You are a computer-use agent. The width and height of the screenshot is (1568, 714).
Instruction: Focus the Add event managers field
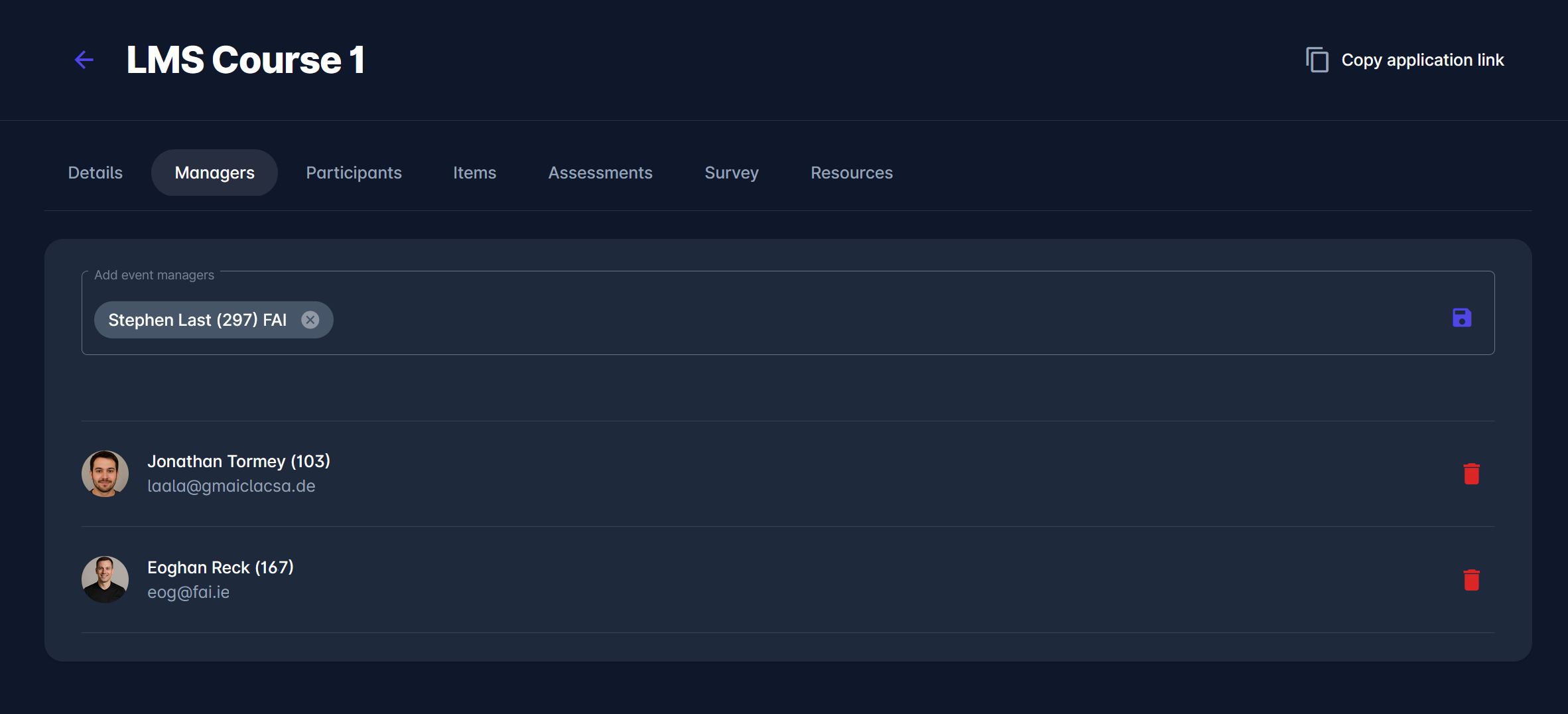[x=862, y=320]
